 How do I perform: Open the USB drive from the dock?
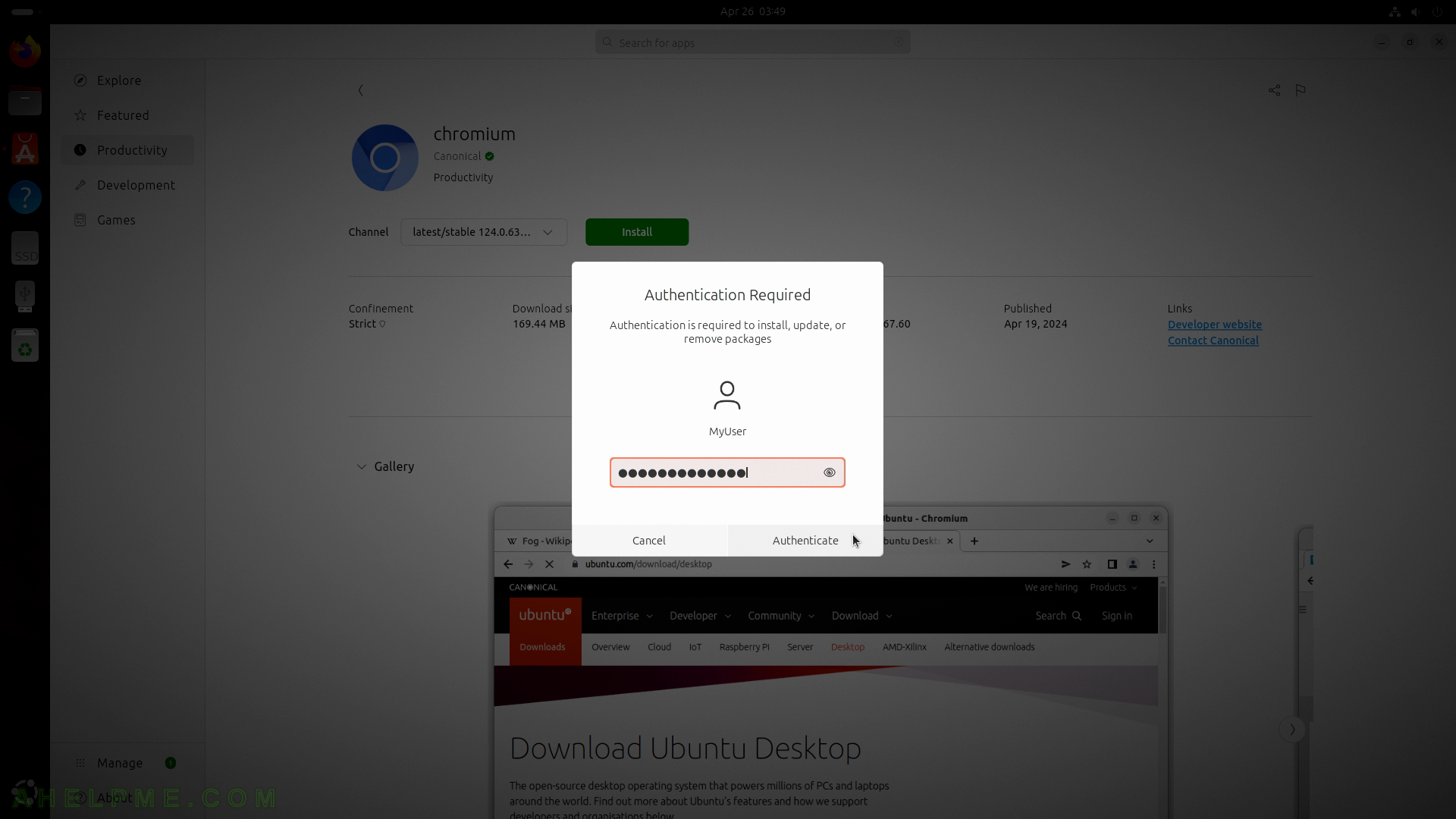click(25, 296)
